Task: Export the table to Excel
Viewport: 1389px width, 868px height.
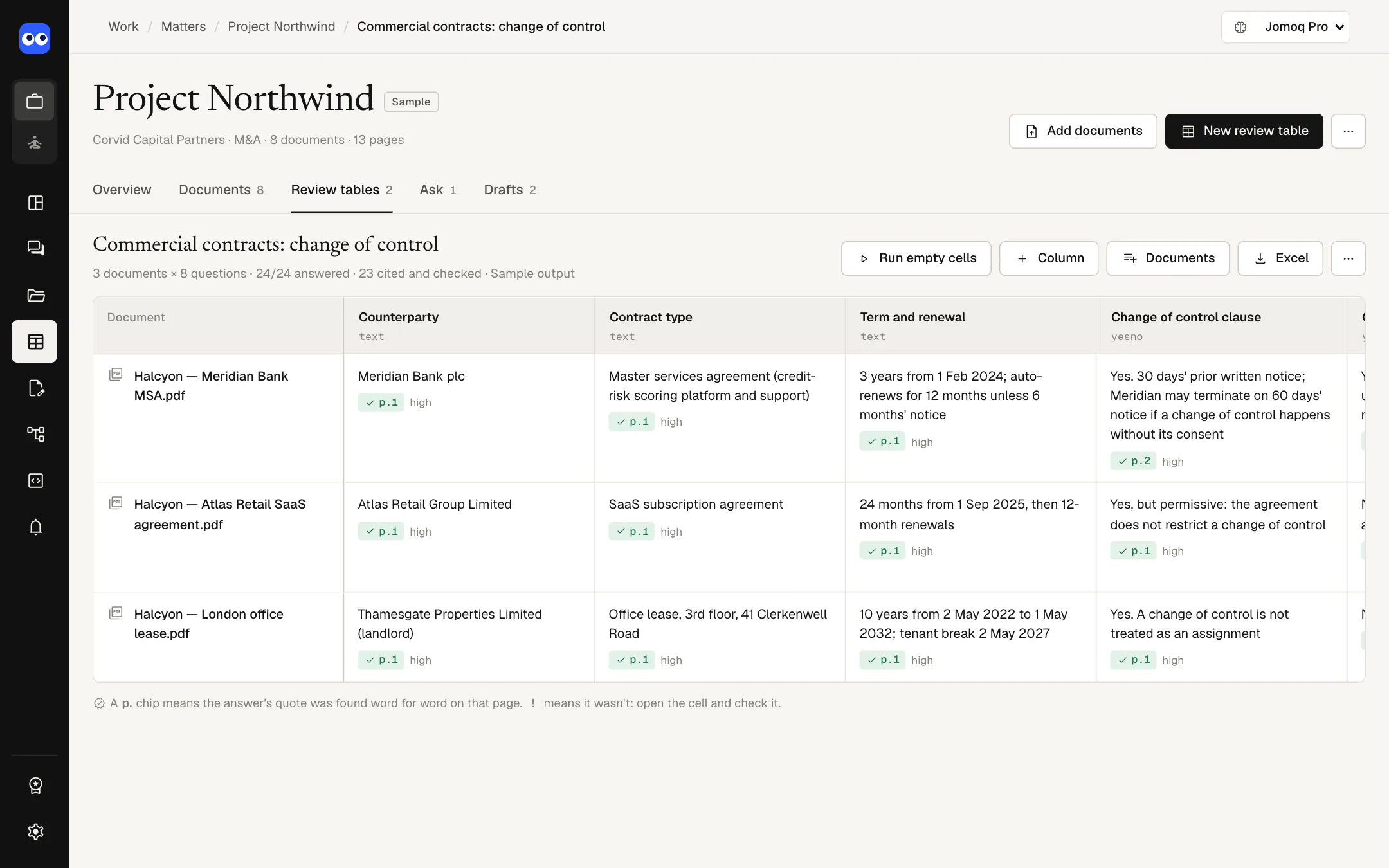Action: click(x=1280, y=258)
